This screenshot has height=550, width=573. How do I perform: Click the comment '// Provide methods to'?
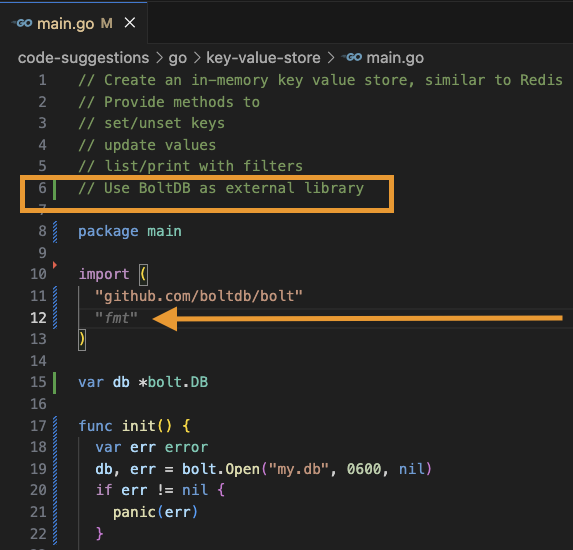(x=169, y=102)
